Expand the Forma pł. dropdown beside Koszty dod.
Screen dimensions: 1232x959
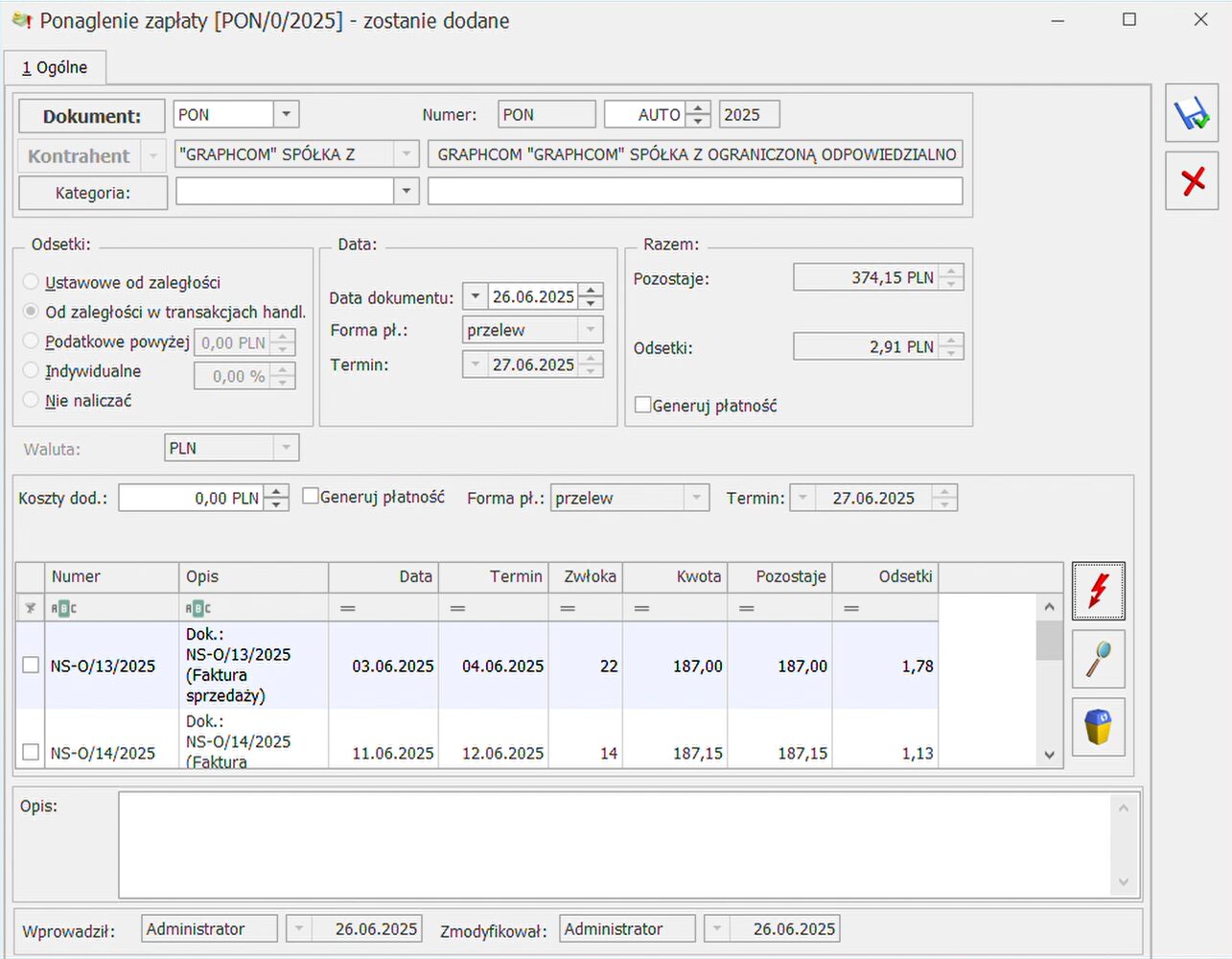tap(697, 498)
